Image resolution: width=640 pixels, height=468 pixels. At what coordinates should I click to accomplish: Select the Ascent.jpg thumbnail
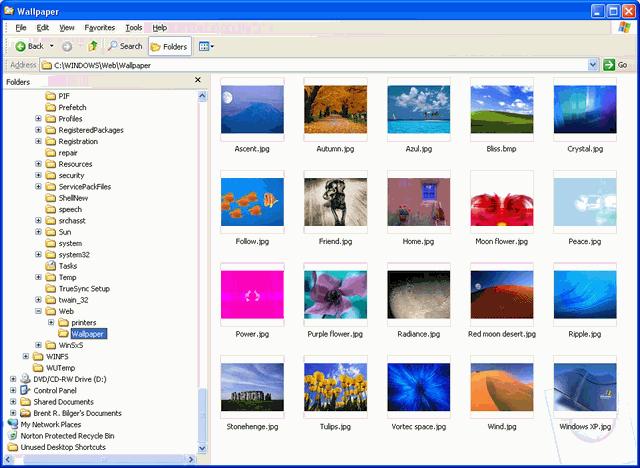[x=252, y=109]
